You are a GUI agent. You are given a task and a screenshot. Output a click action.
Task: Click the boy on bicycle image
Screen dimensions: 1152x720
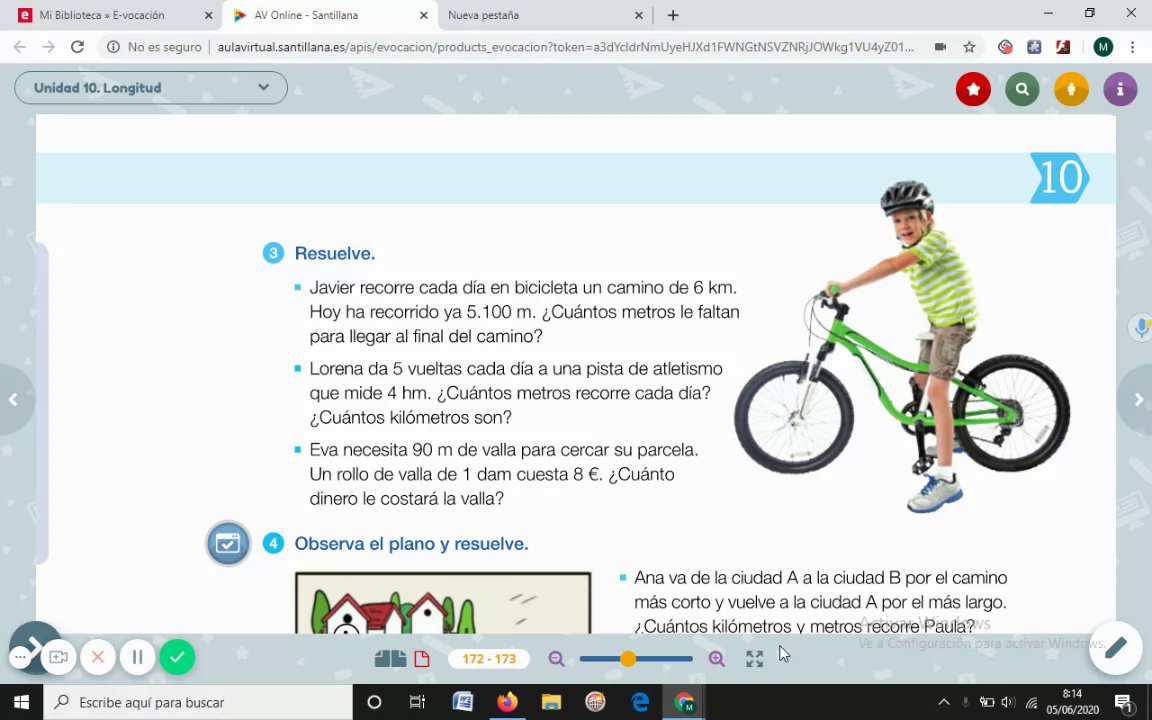click(x=902, y=345)
